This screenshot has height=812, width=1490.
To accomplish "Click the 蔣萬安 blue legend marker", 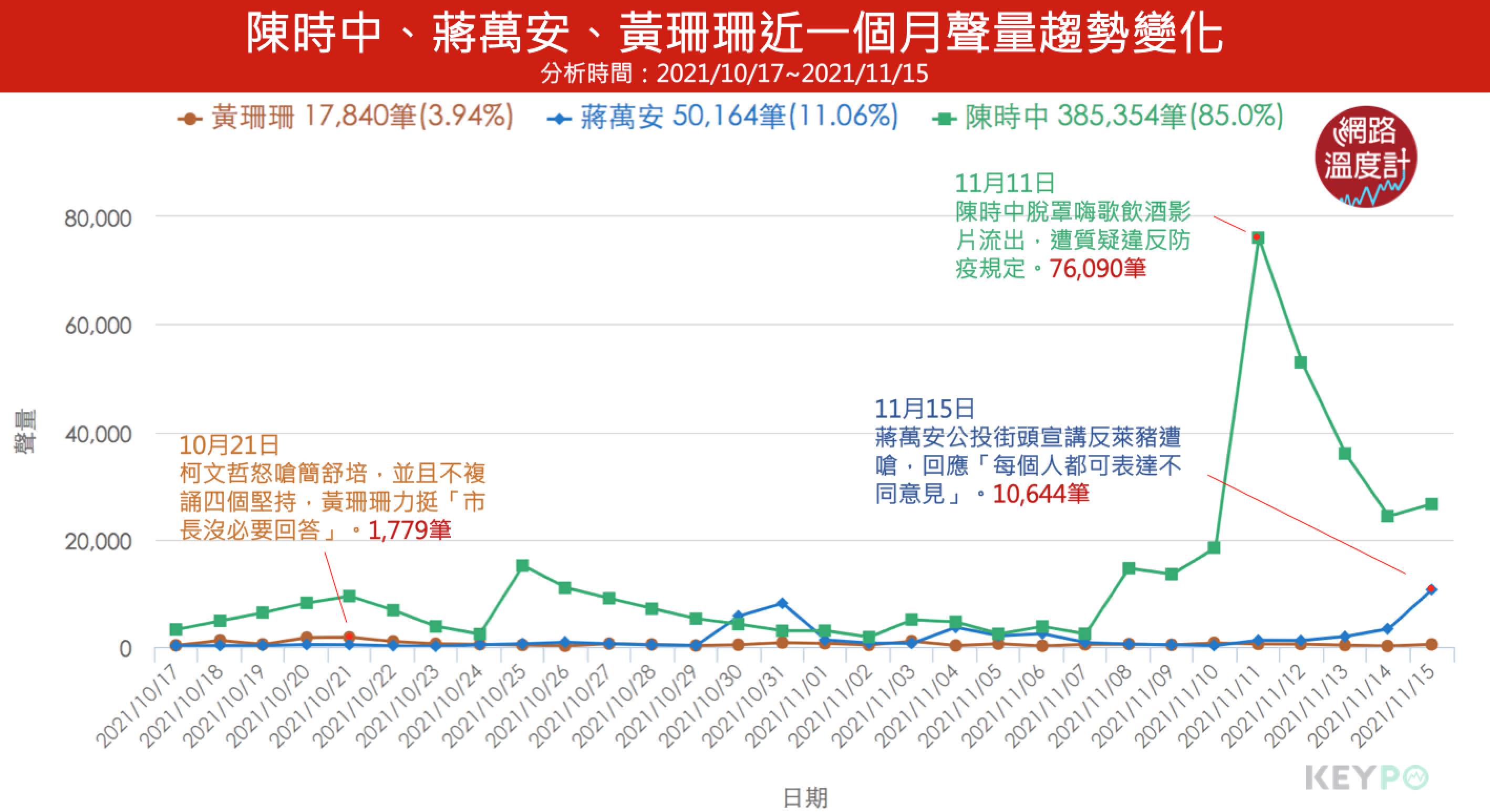I will tap(559, 120).
